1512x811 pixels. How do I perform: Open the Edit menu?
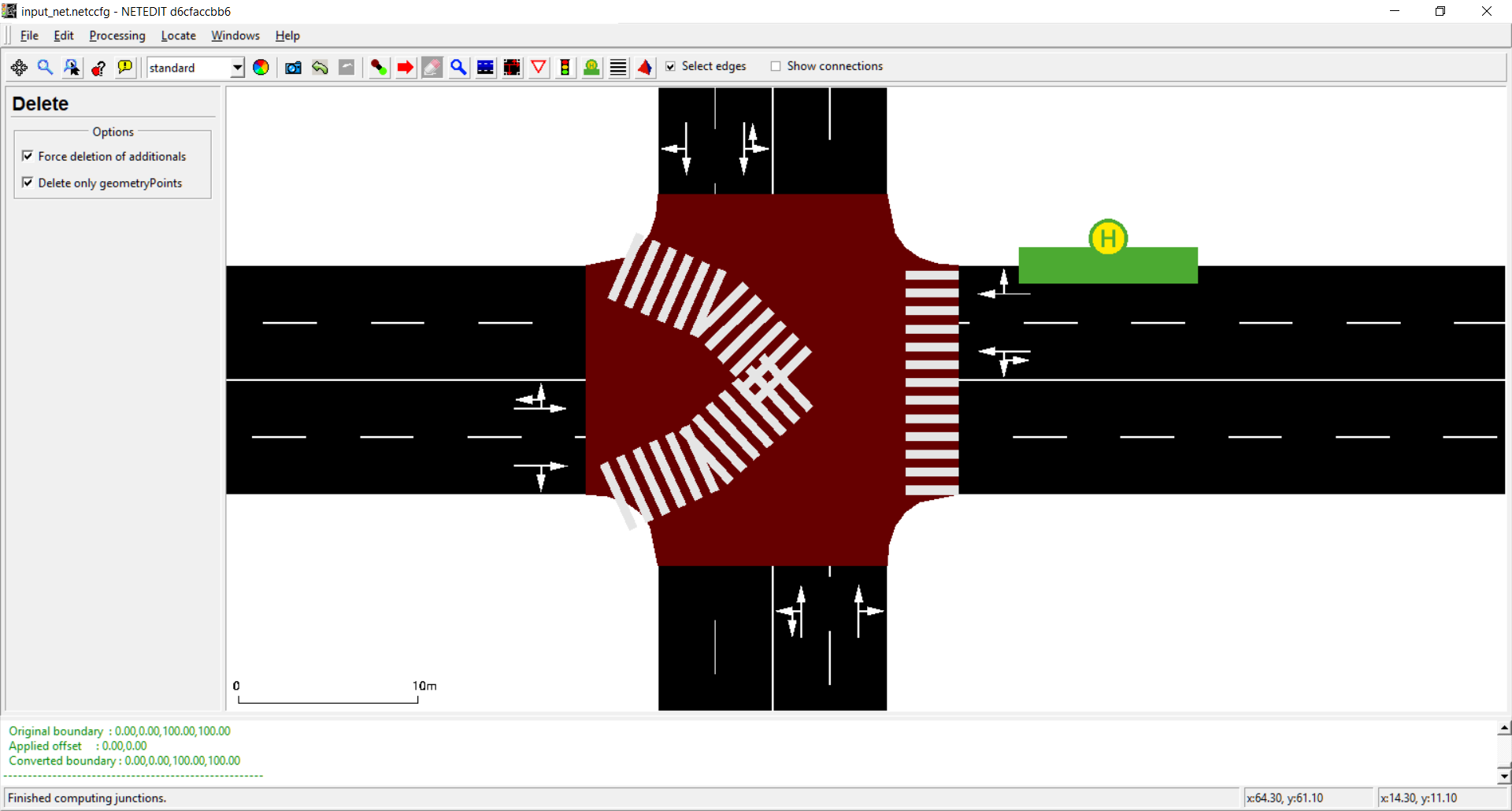pyautogui.click(x=63, y=35)
